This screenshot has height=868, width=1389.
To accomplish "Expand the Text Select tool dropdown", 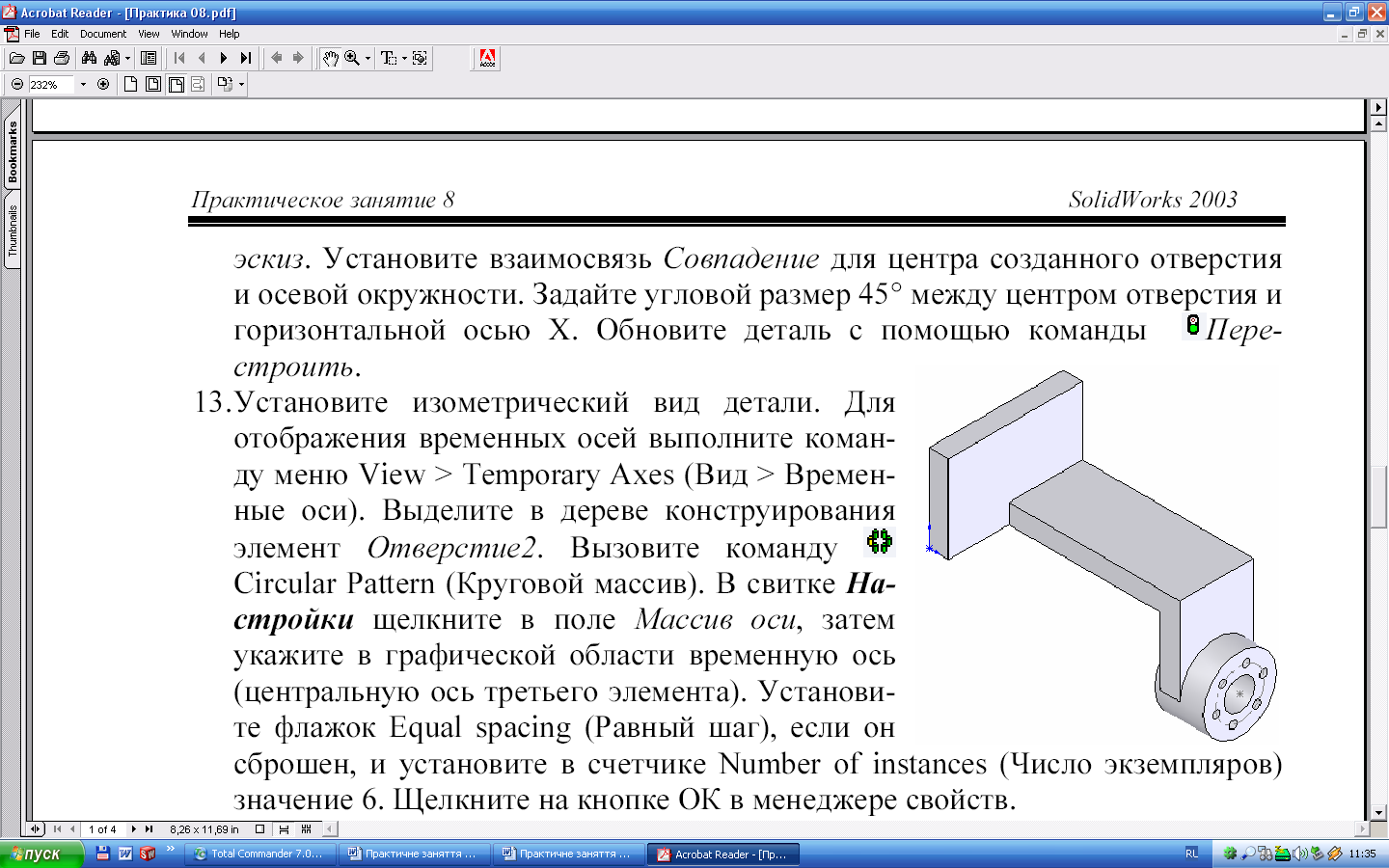I will (x=404, y=59).
